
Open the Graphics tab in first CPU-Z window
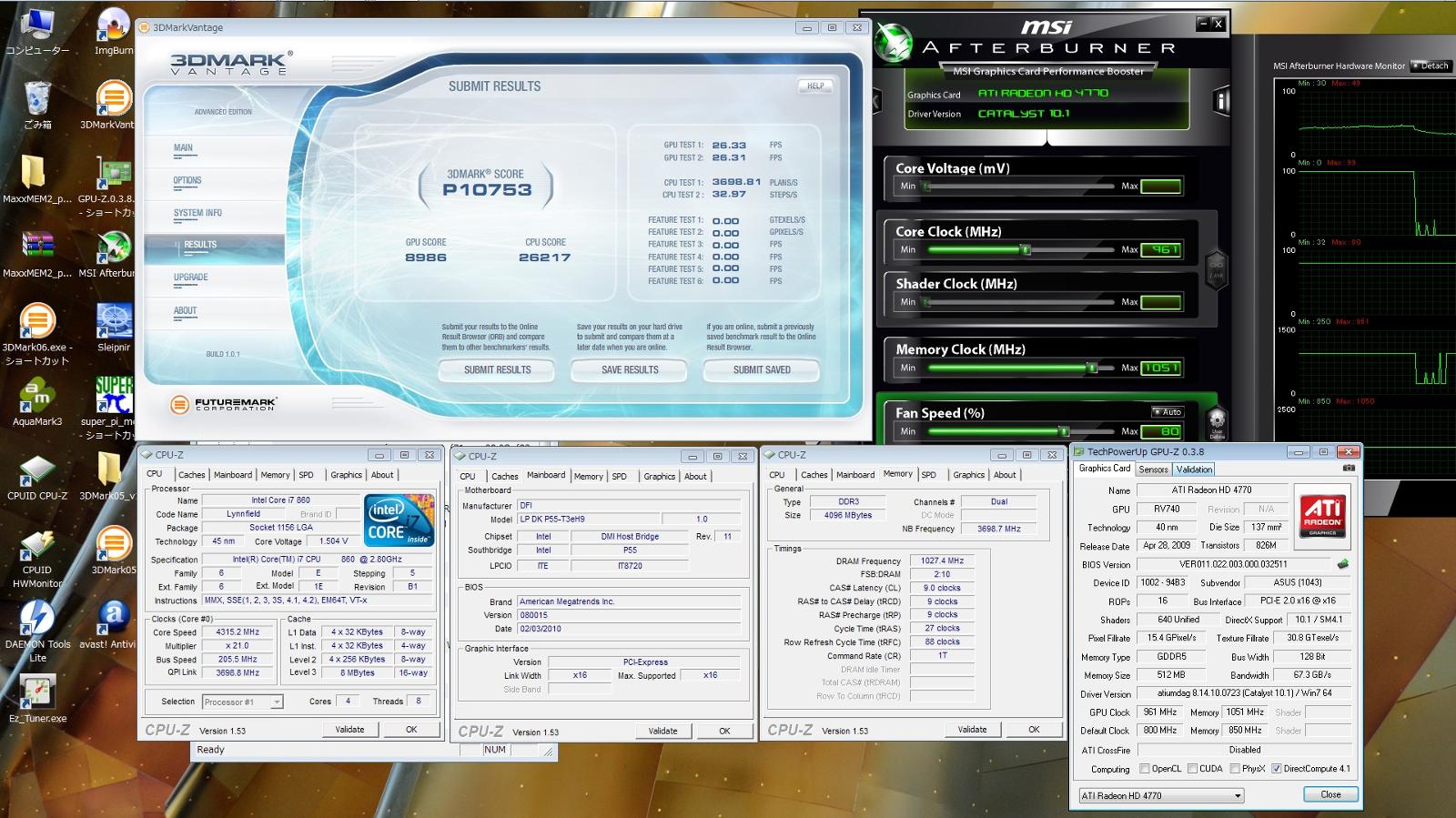(346, 475)
